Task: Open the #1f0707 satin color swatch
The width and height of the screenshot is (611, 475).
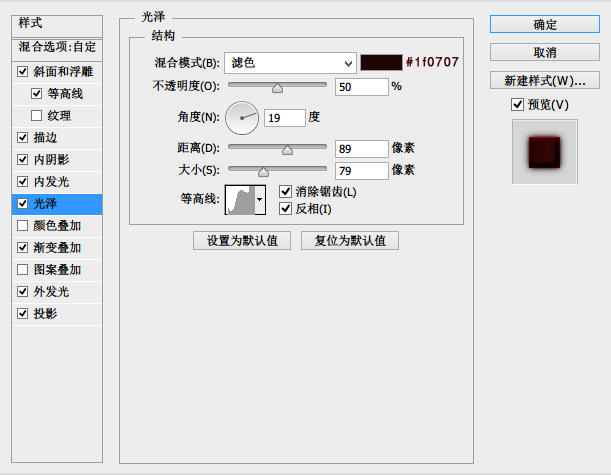Action: click(381, 62)
